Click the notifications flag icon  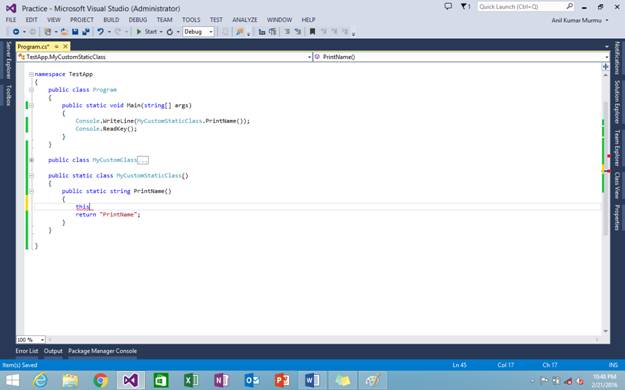coord(465,6)
